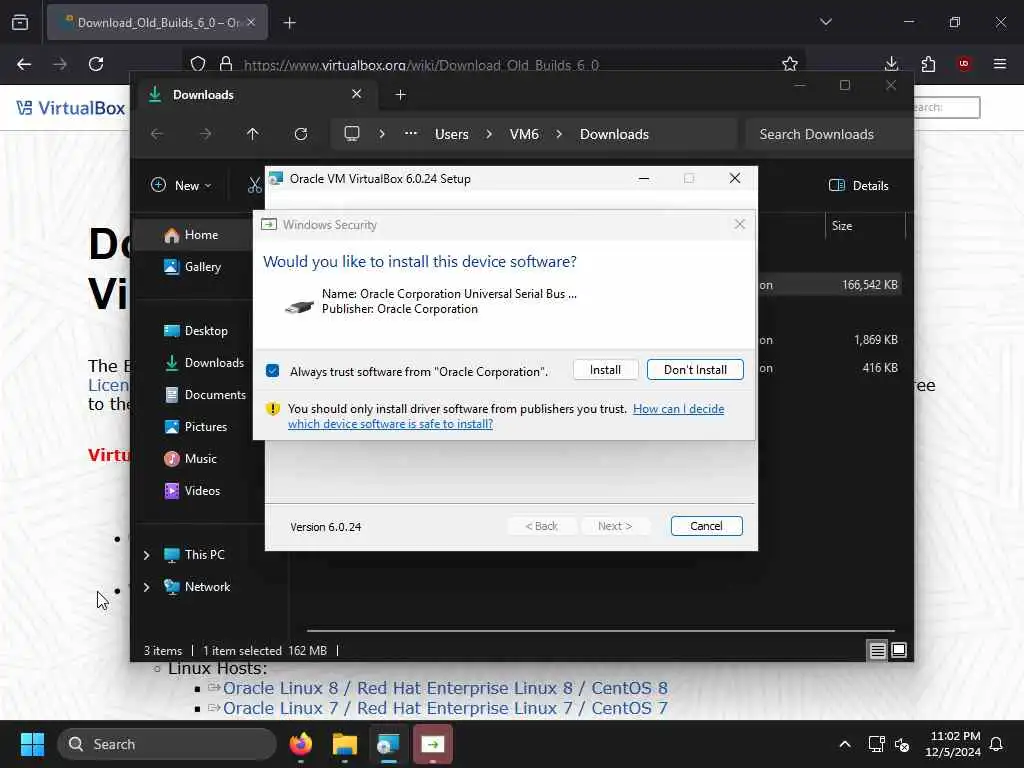
Task: Click Firefox recent browsing view icon
Action: tap(20, 23)
